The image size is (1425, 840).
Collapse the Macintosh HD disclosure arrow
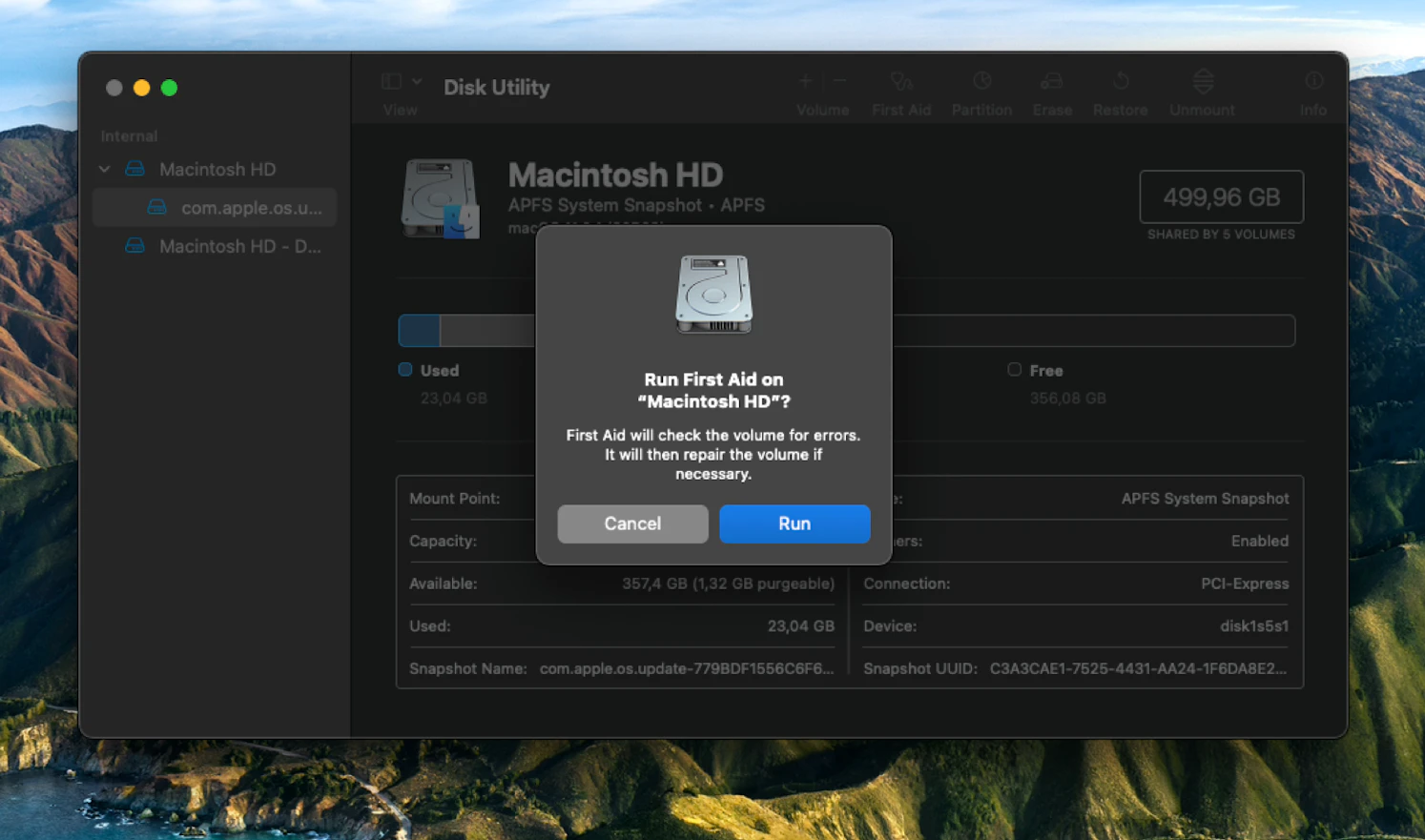click(105, 169)
